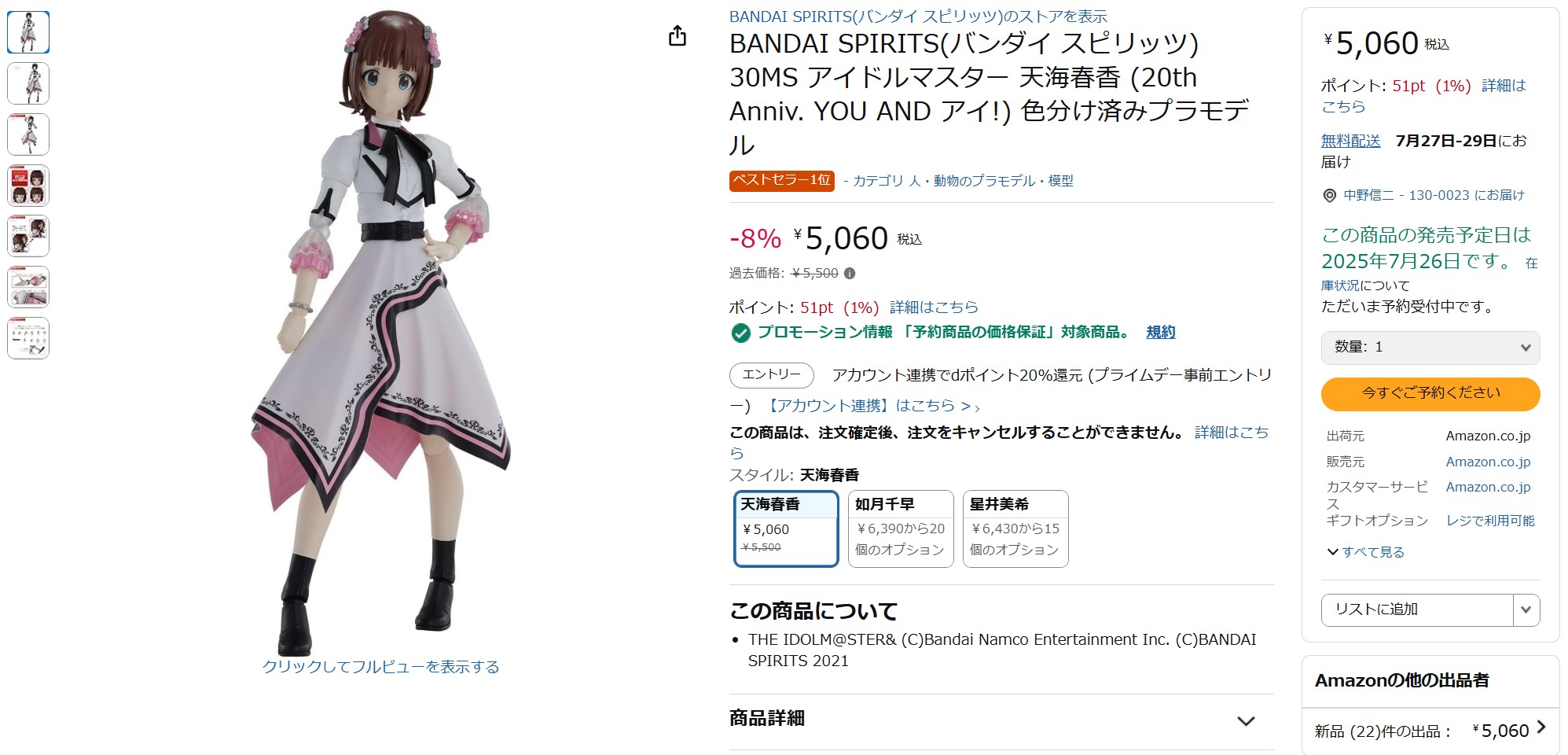Choose the 如月千早 style option
Image resolution: width=1568 pixels, height=755 pixels.
point(900,528)
